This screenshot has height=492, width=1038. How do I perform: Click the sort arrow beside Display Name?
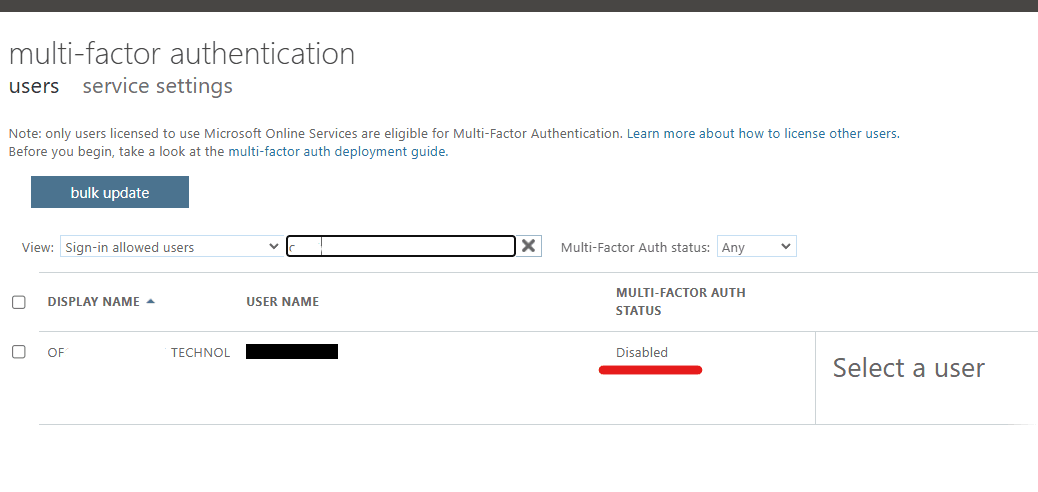[x=151, y=301]
